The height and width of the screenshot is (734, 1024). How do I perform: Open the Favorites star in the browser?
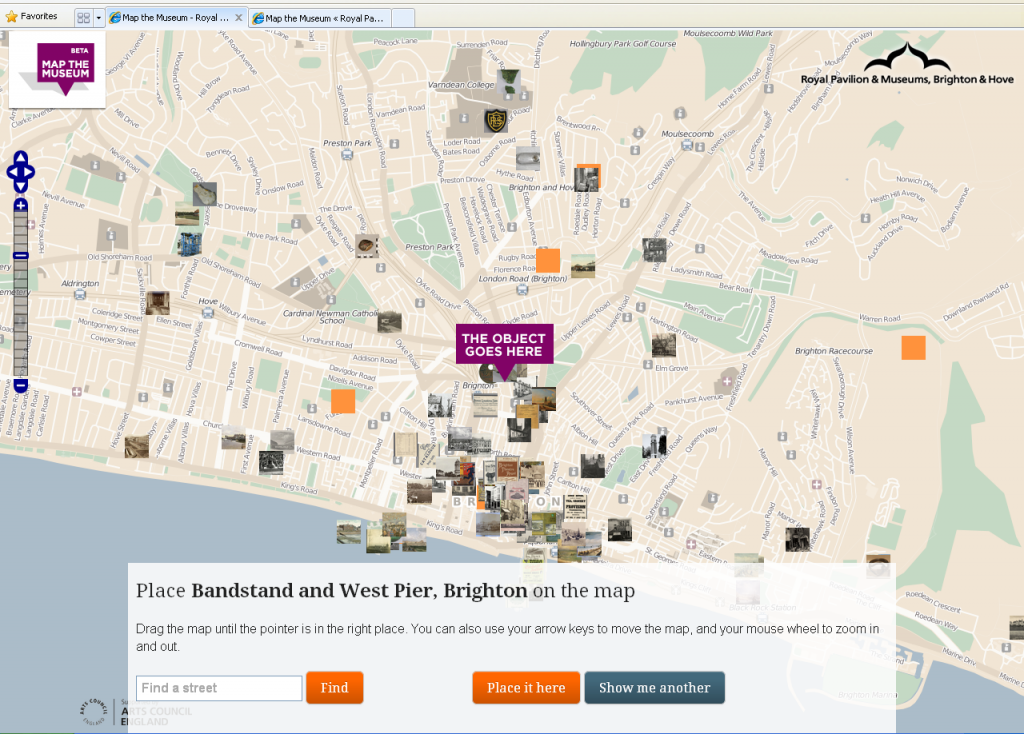tap(11, 16)
